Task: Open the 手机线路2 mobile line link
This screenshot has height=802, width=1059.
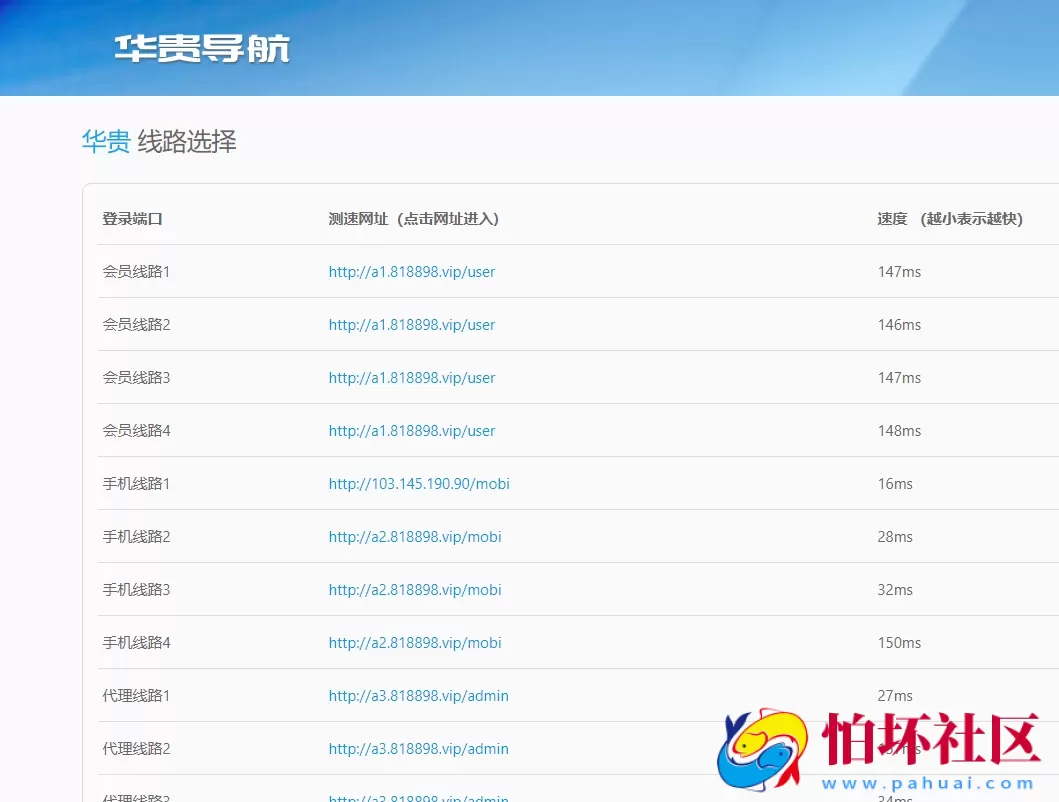Action: [x=415, y=537]
